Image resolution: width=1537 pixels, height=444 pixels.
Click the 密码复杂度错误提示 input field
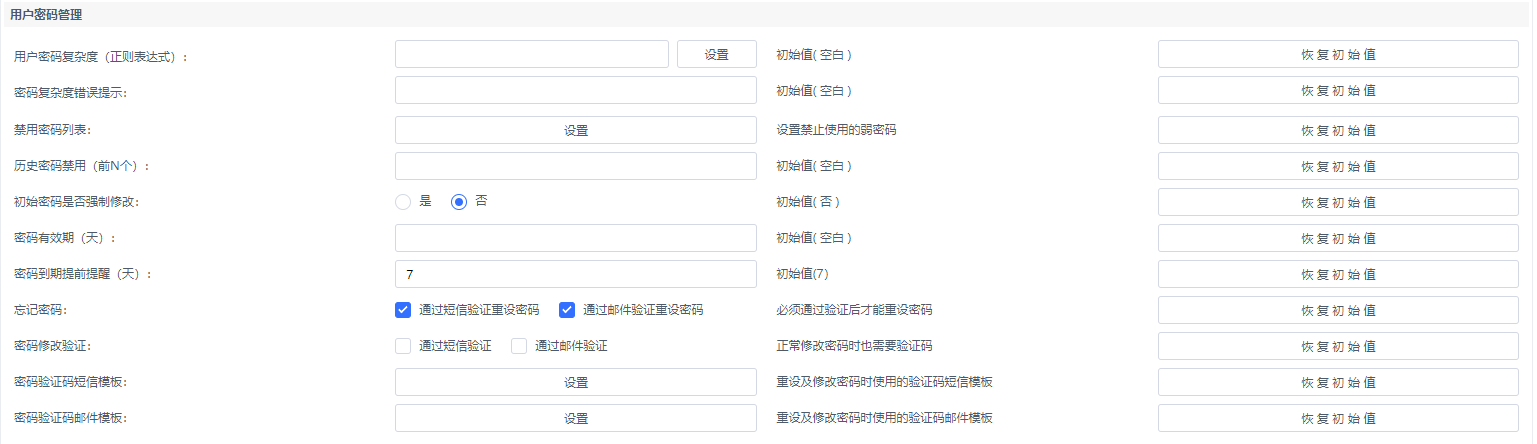[576, 90]
